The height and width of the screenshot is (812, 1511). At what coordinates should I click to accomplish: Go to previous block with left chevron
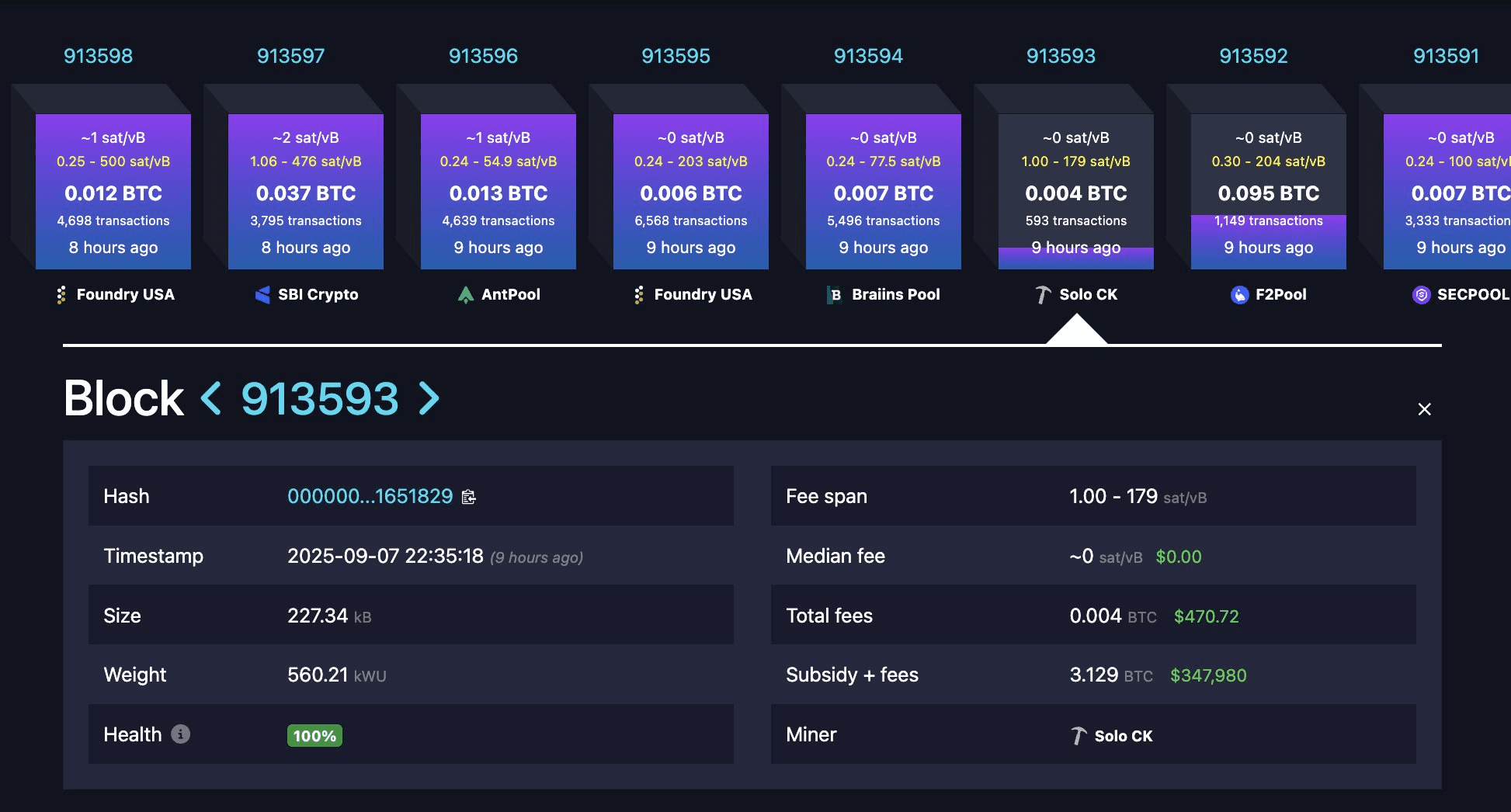coord(211,398)
